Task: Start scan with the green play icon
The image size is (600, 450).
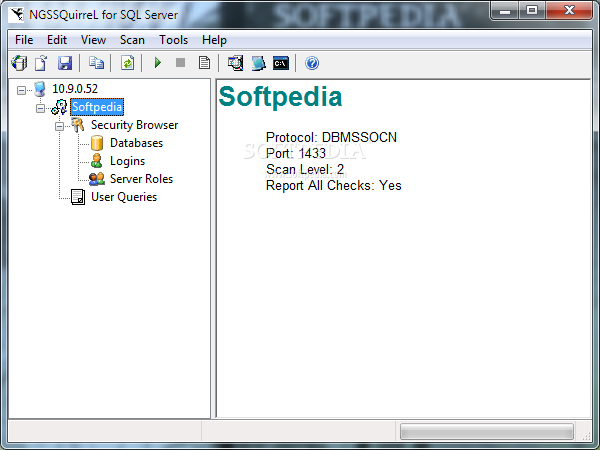Action: (158, 63)
